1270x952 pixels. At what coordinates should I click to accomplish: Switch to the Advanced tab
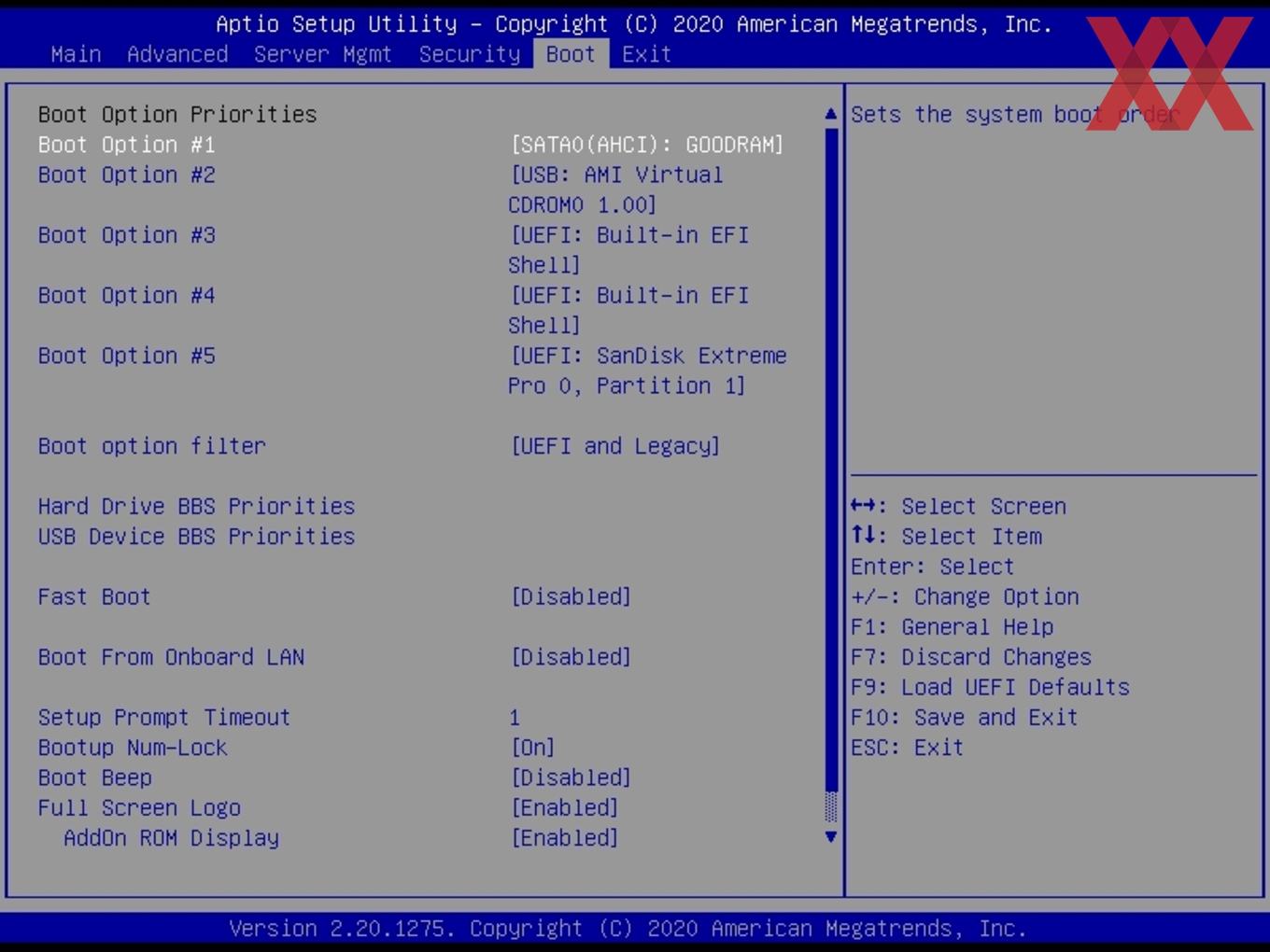tap(177, 54)
